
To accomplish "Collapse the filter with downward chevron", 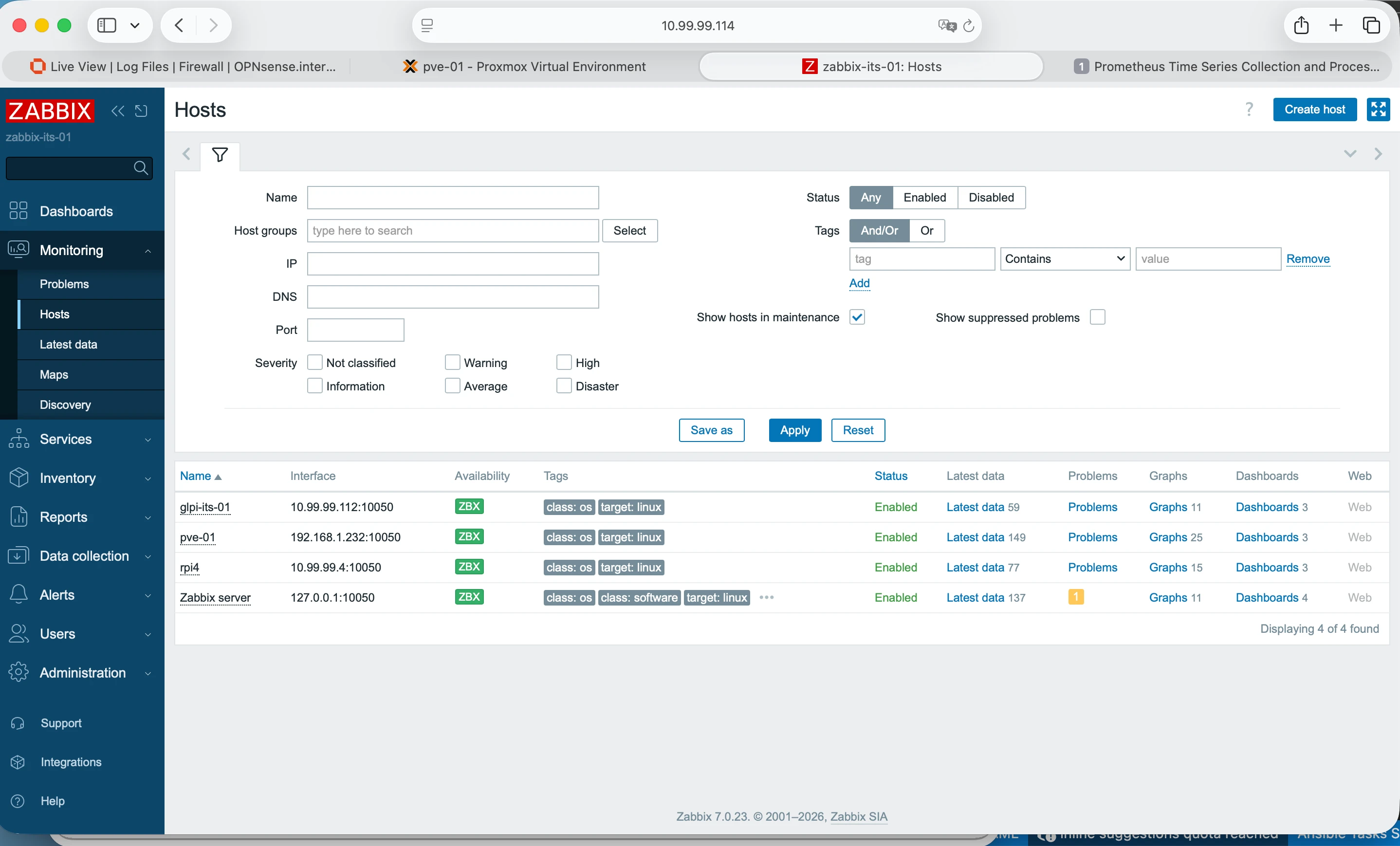I will pos(1350,154).
